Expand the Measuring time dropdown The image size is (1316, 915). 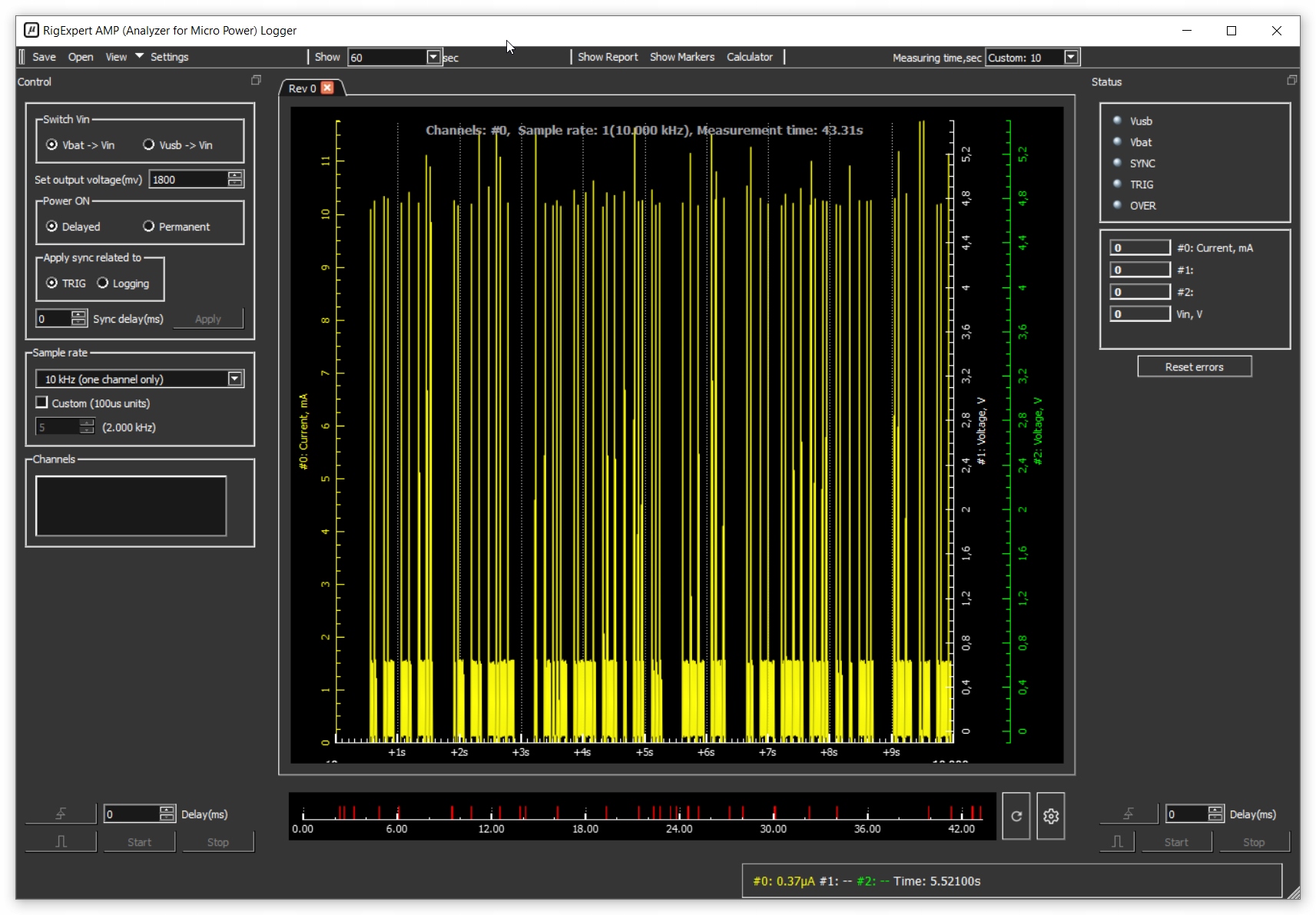point(1070,57)
